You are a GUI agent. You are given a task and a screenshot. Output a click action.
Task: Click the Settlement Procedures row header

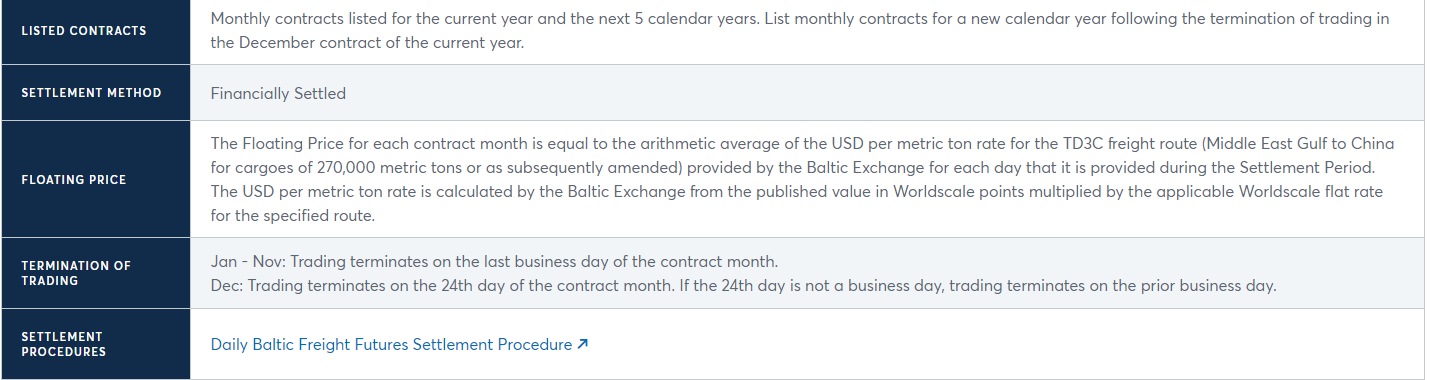(x=95, y=344)
